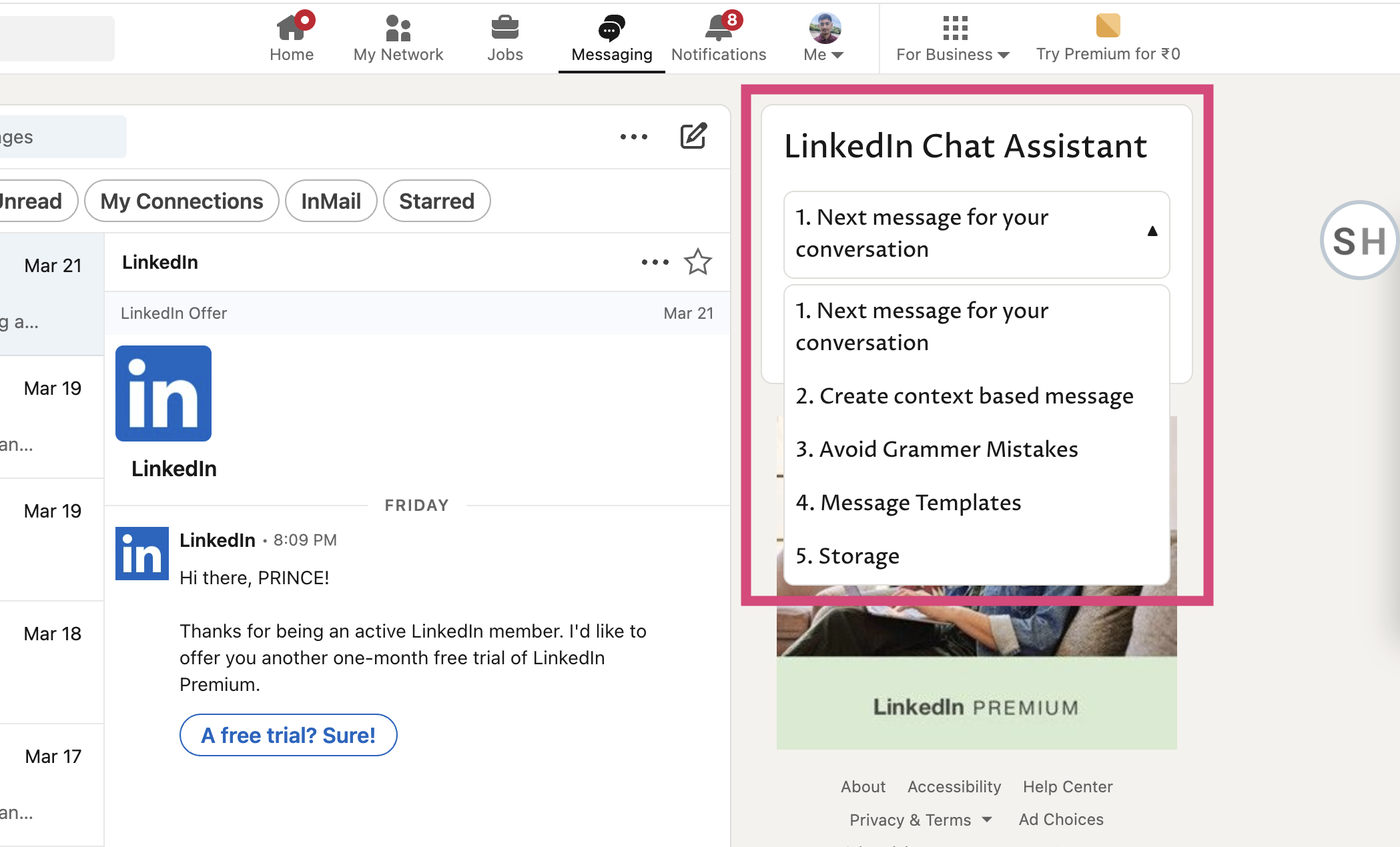The height and width of the screenshot is (847, 1400).
Task: Choose '5. Storage' option
Action: click(x=977, y=556)
